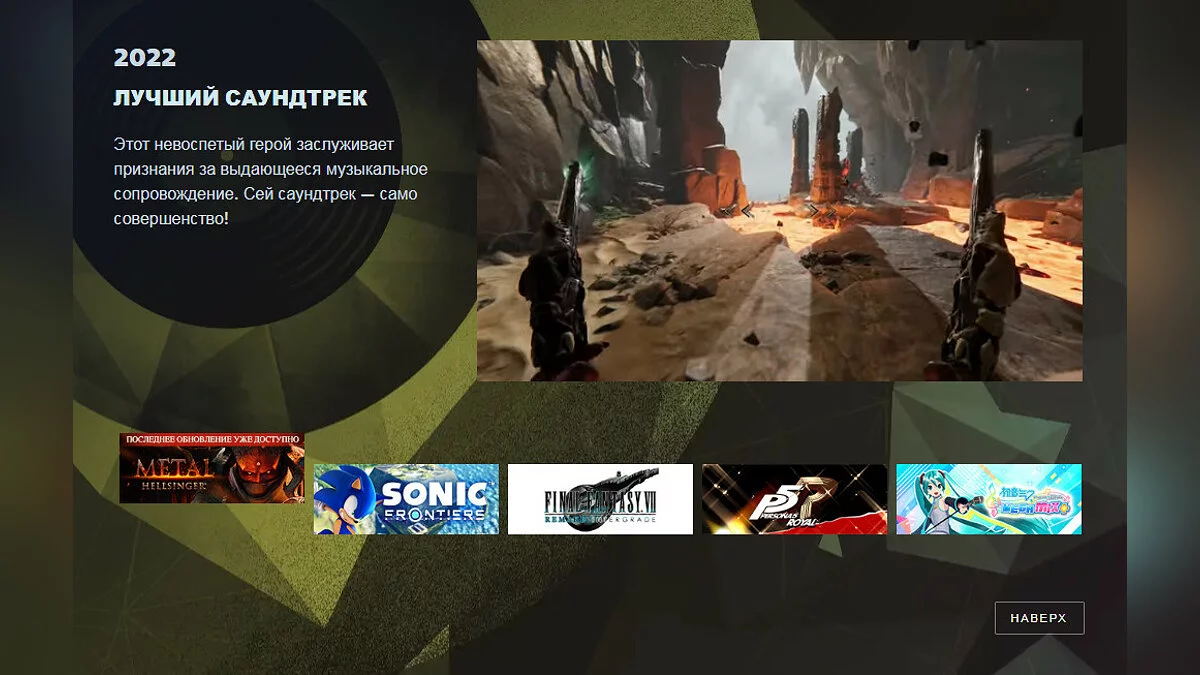Select the Metal: Hellsinger nominee banner
The height and width of the screenshot is (675, 1200).
(212, 468)
